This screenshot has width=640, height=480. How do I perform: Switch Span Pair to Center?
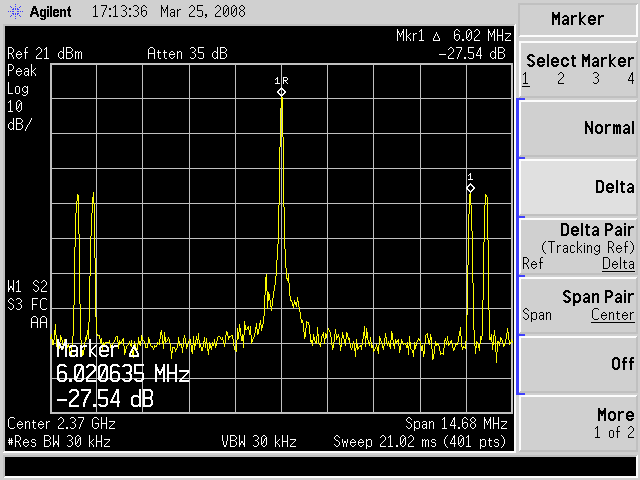pos(612,315)
